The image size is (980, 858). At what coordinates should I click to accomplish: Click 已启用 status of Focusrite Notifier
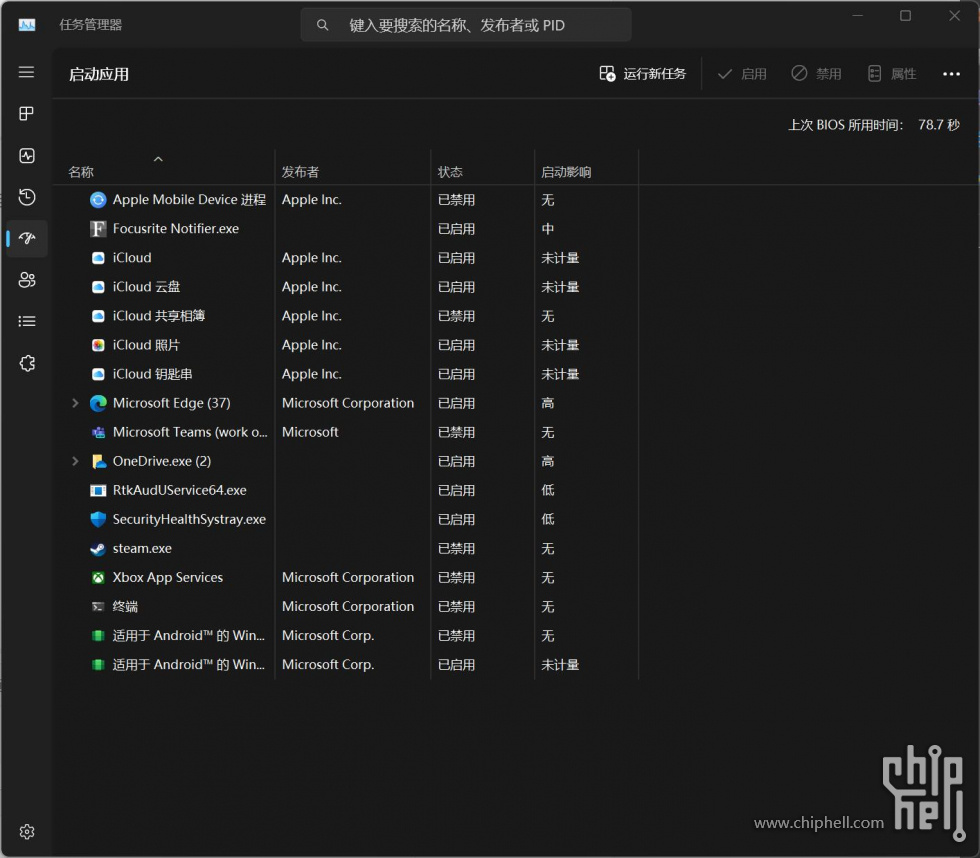pos(456,229)
